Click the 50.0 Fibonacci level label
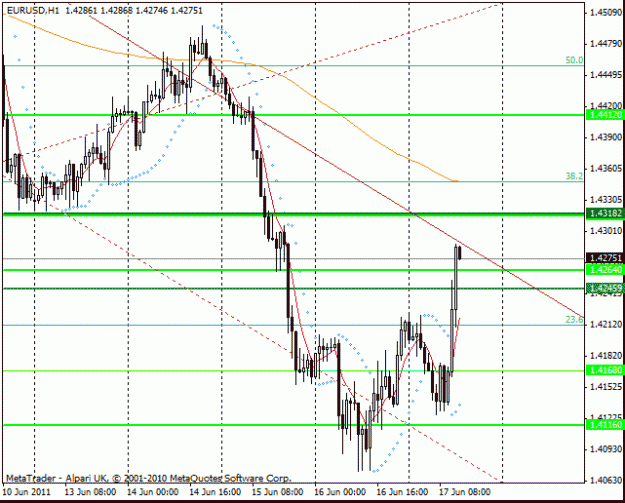Viewport: 625px width, 503px height. (574, 60)
